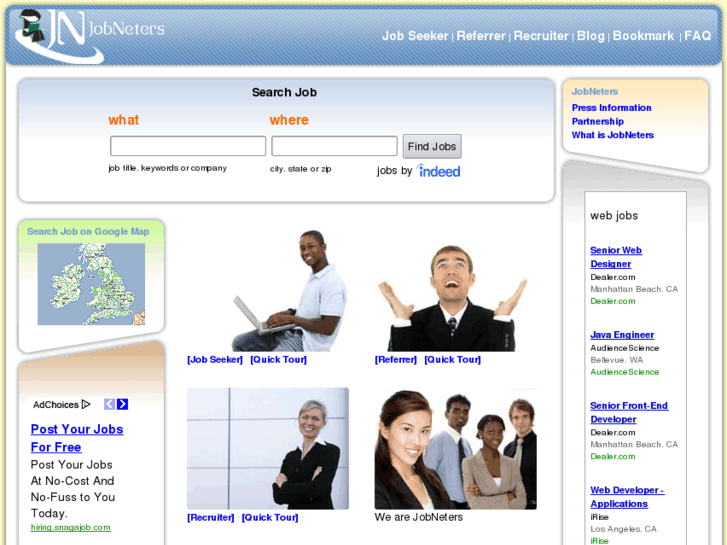Click the 'Los Angeles, CA' location text
This screenshot has width=727, height=545.
(x=623, y=529)
